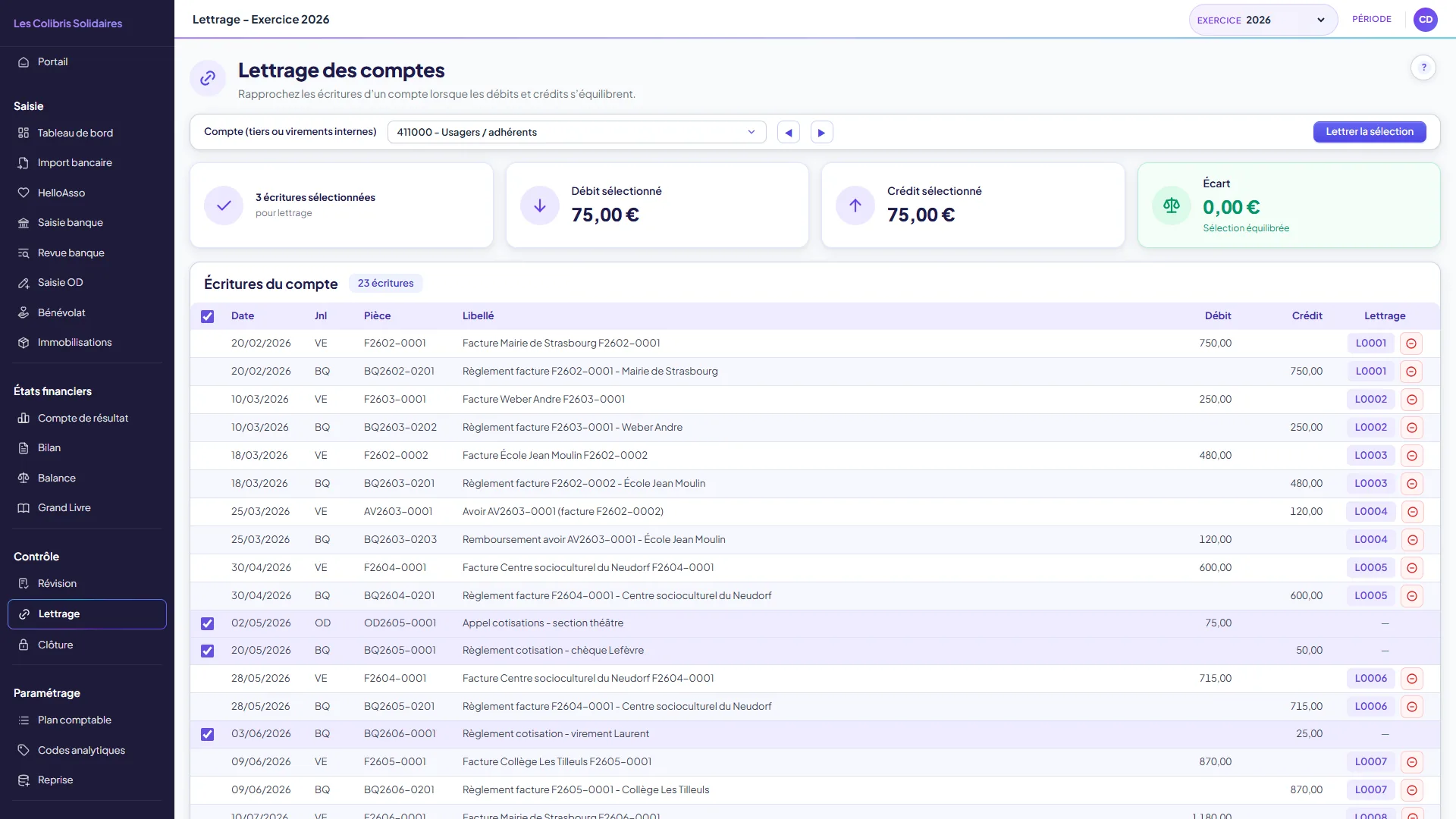Open the Balance report
1456x819 pixels.
(87, 478)
